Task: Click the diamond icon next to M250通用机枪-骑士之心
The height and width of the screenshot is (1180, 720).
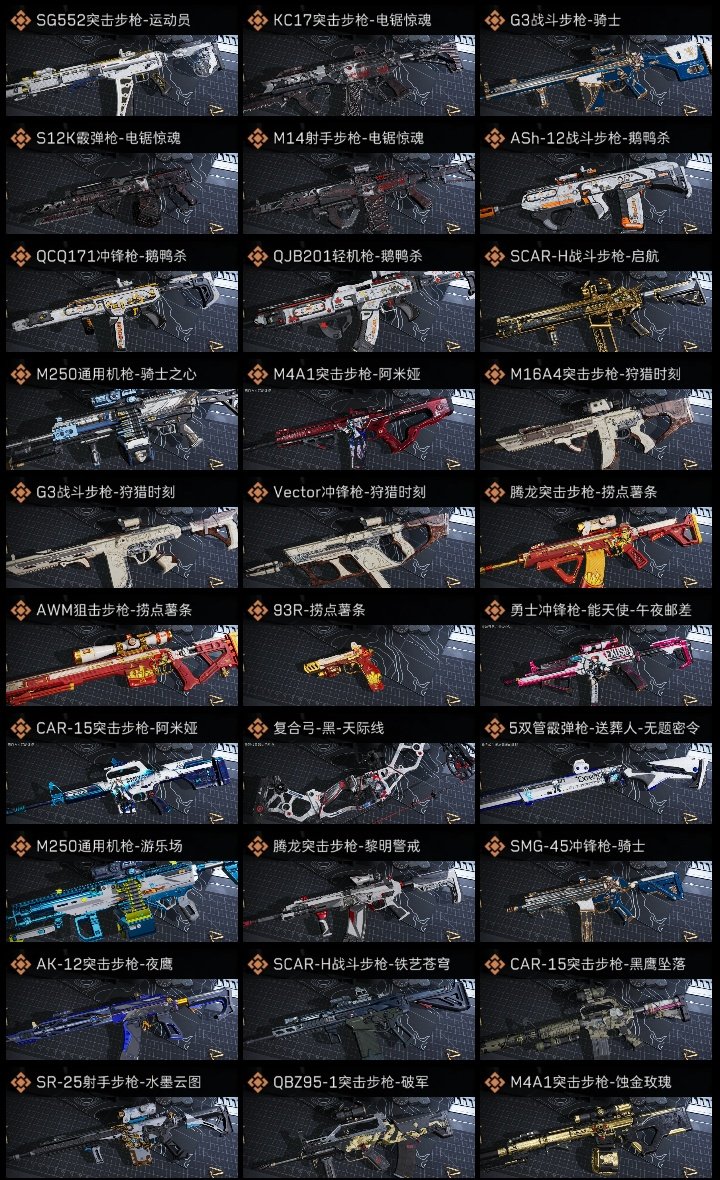Action: coord(20,374)
